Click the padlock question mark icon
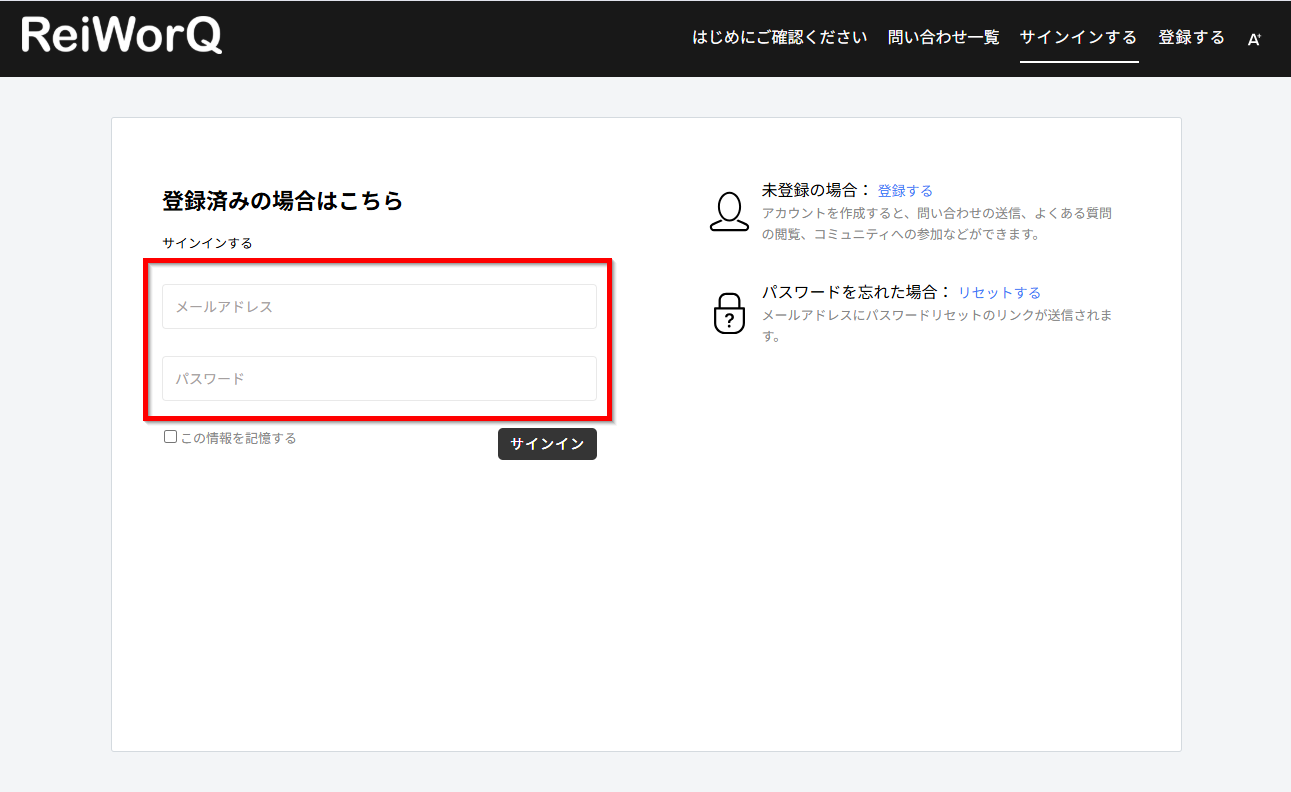1291x792 pixels. coord(729,314)
